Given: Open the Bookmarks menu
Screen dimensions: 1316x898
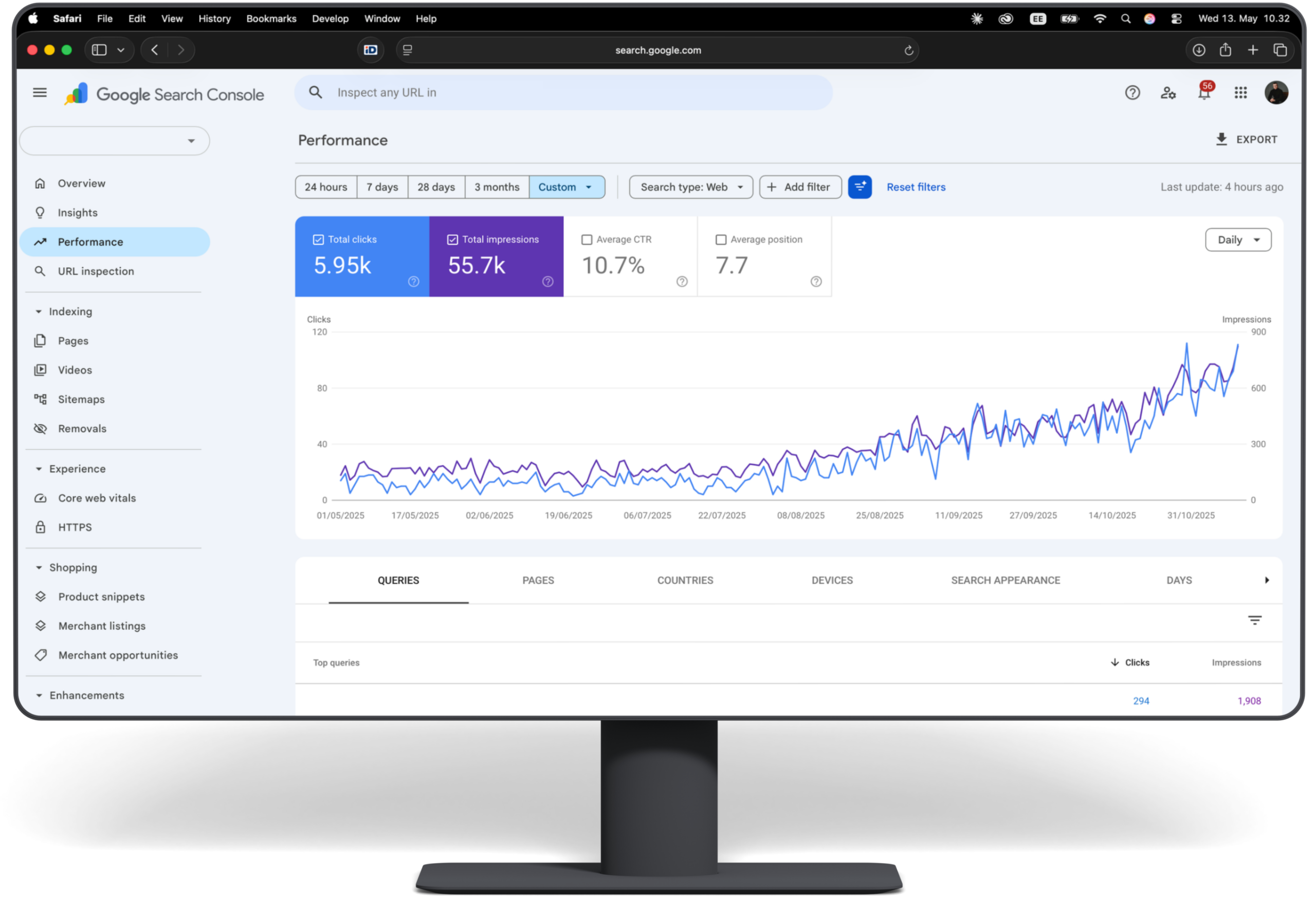Looking at the screenshot, I should tap(271, 19).
